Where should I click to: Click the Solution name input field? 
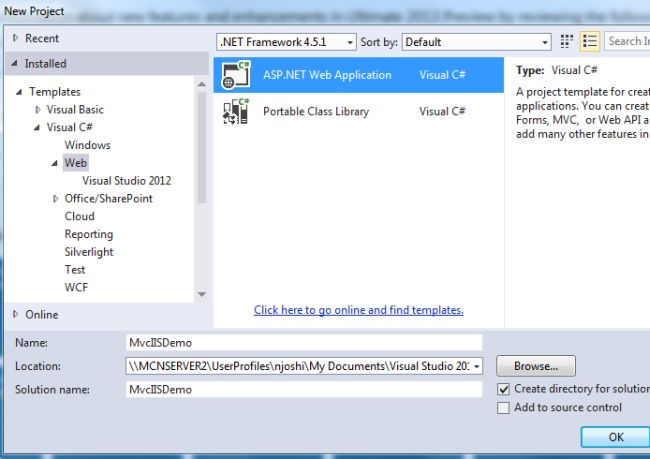pos(304,390)
